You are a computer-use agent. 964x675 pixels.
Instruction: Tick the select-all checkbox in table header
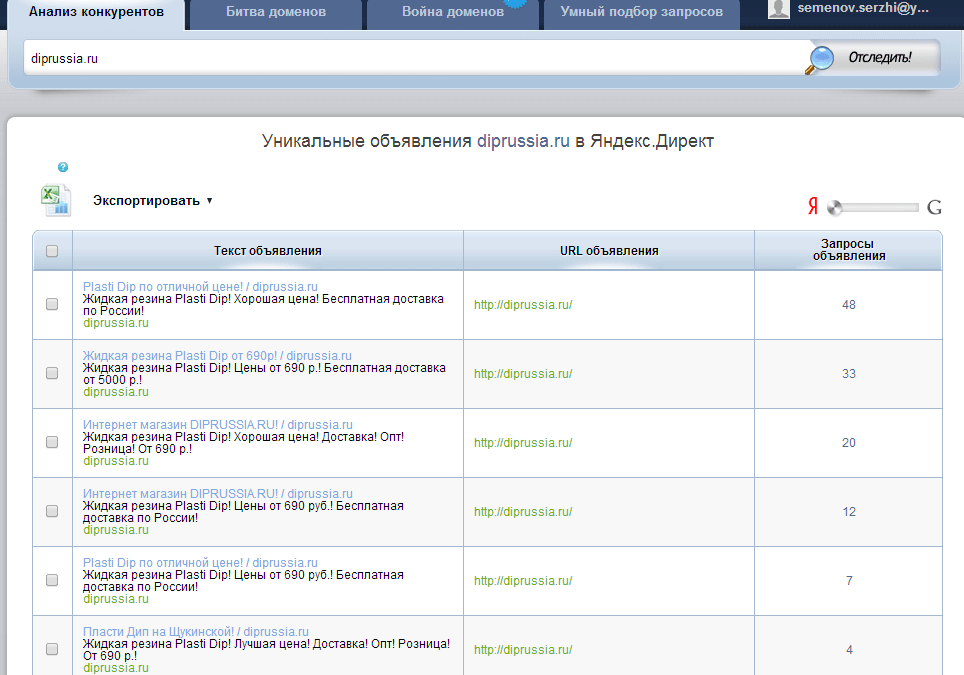[52, 251]
